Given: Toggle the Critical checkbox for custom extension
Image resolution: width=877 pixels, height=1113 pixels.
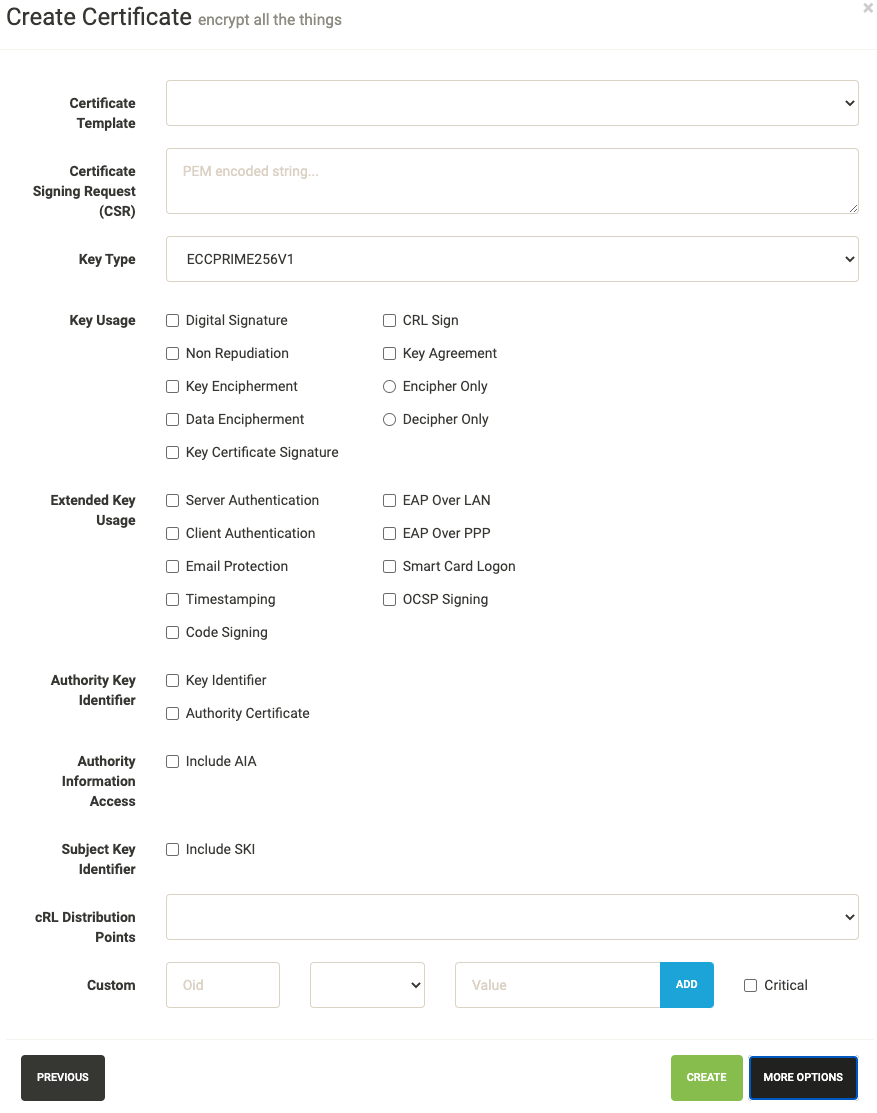Looking at the screenshot, I should (750, 985).
